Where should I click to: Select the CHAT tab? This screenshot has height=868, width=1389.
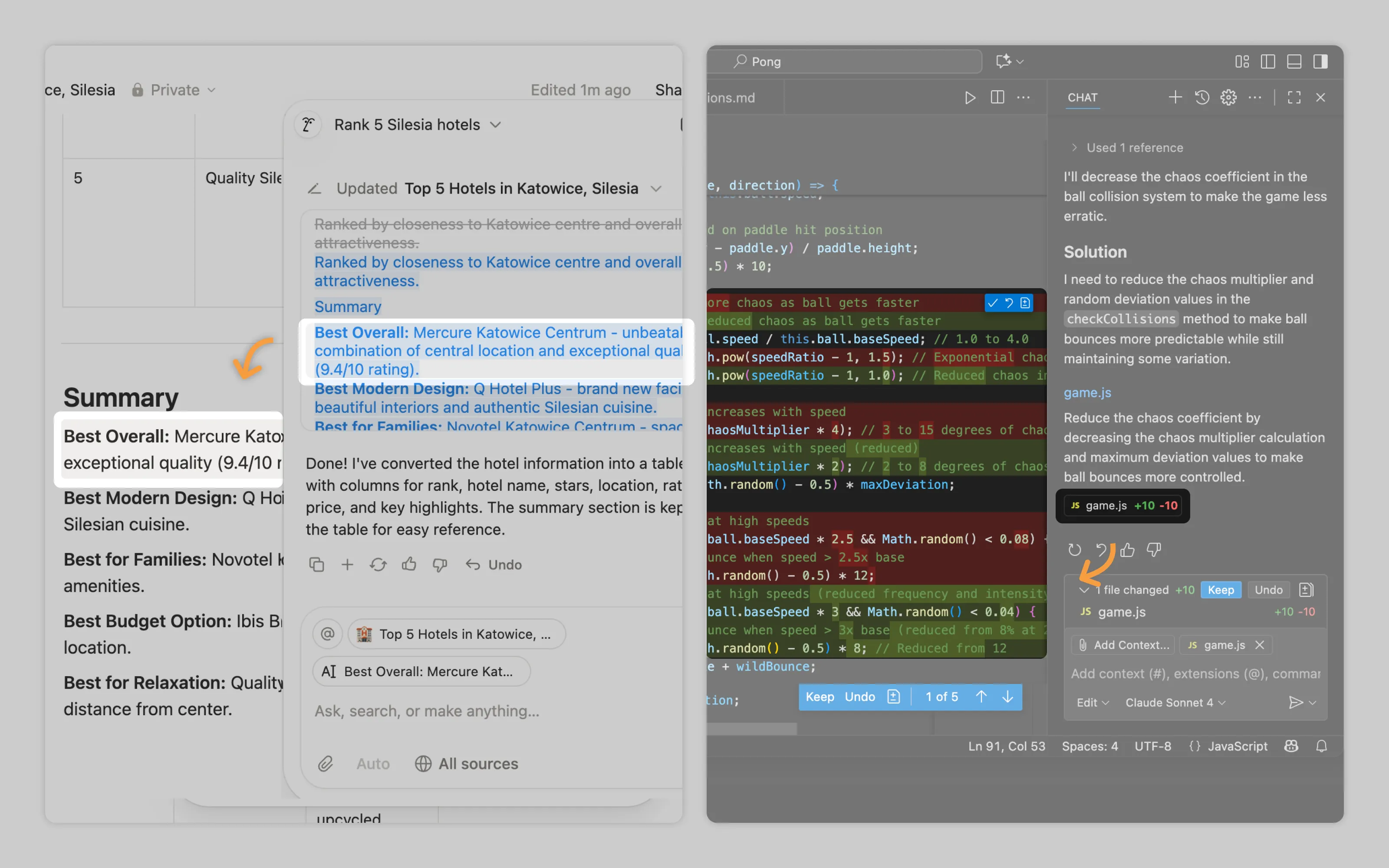1082,98
